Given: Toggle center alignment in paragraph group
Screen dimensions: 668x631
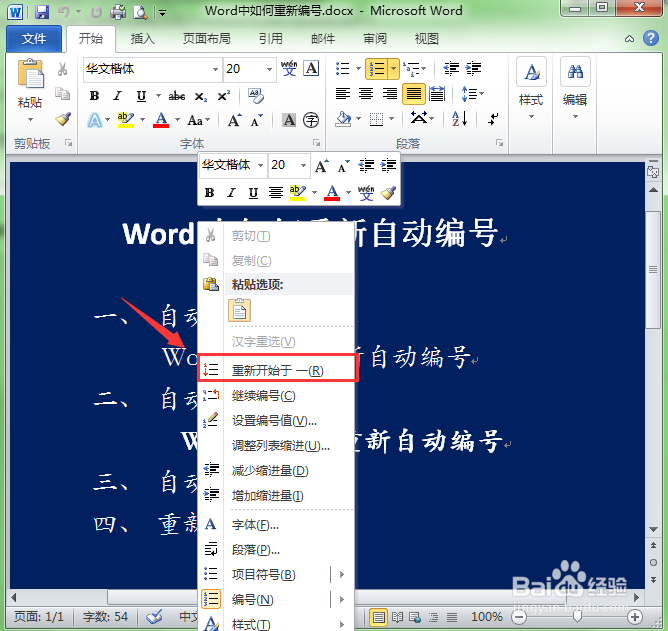Looking at the screenshot, I should pos(366,93).
